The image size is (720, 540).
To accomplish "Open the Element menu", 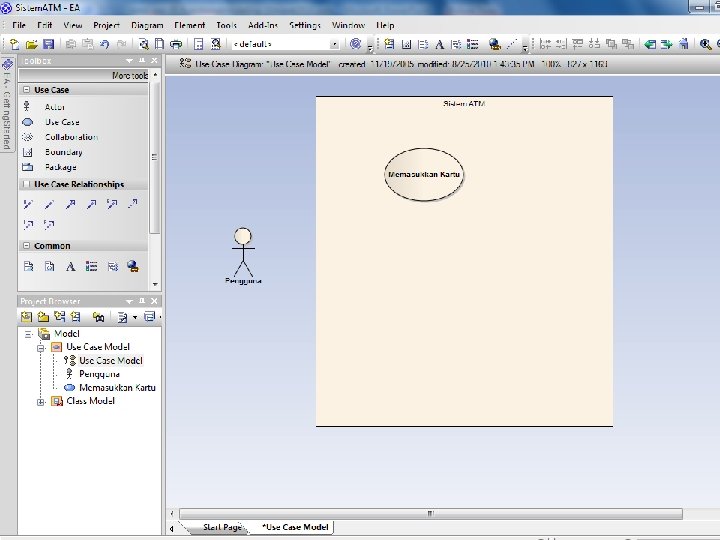I will coord(189,25).
